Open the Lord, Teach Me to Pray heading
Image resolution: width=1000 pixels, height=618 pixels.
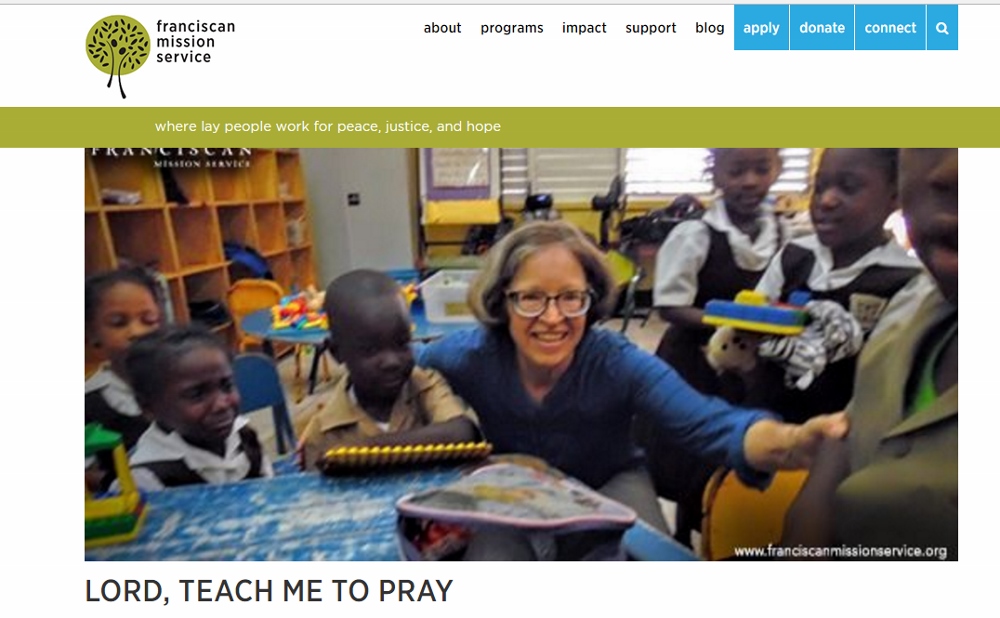pyautogui.click(x=268, y=591)
